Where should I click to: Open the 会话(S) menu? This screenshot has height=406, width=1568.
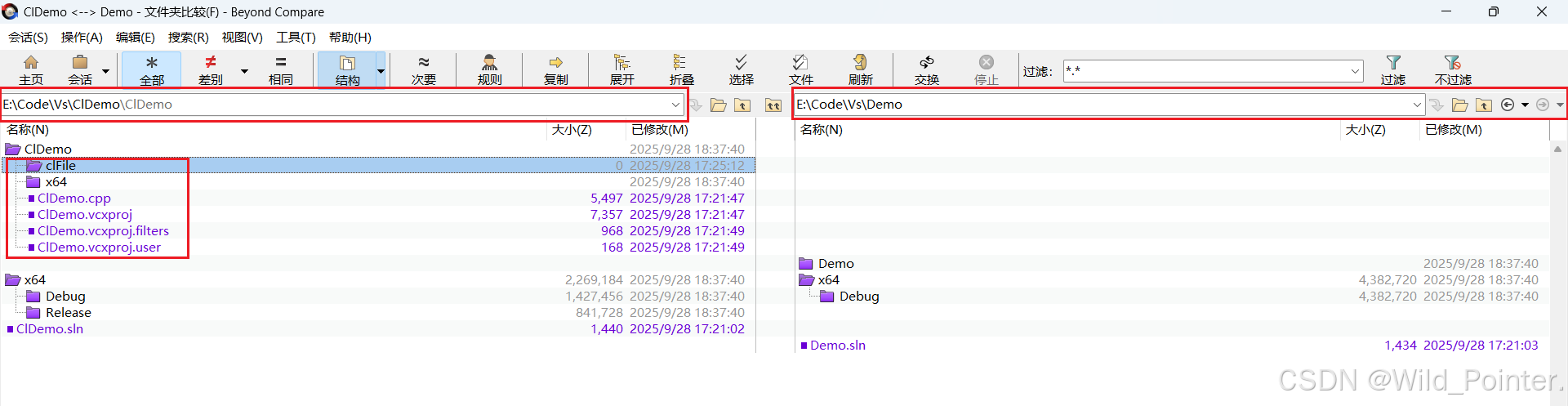tap(29, 37)
